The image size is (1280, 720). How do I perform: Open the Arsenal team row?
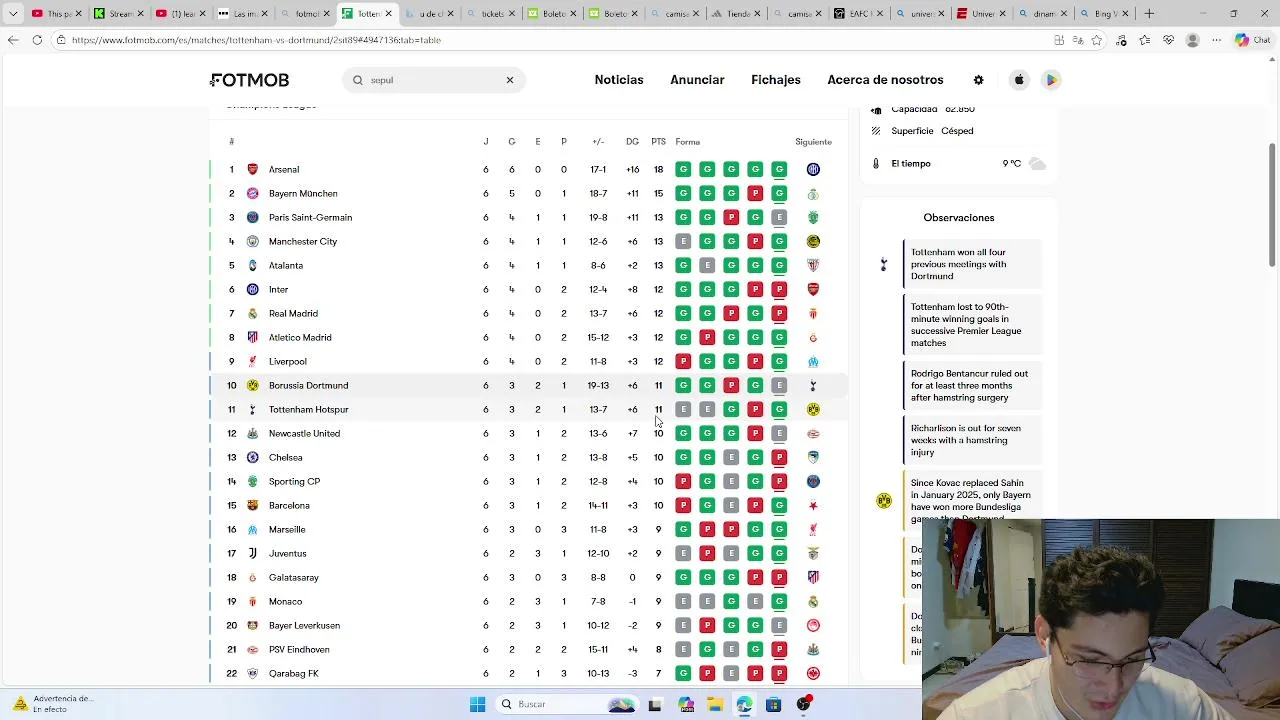coord(528,169)
